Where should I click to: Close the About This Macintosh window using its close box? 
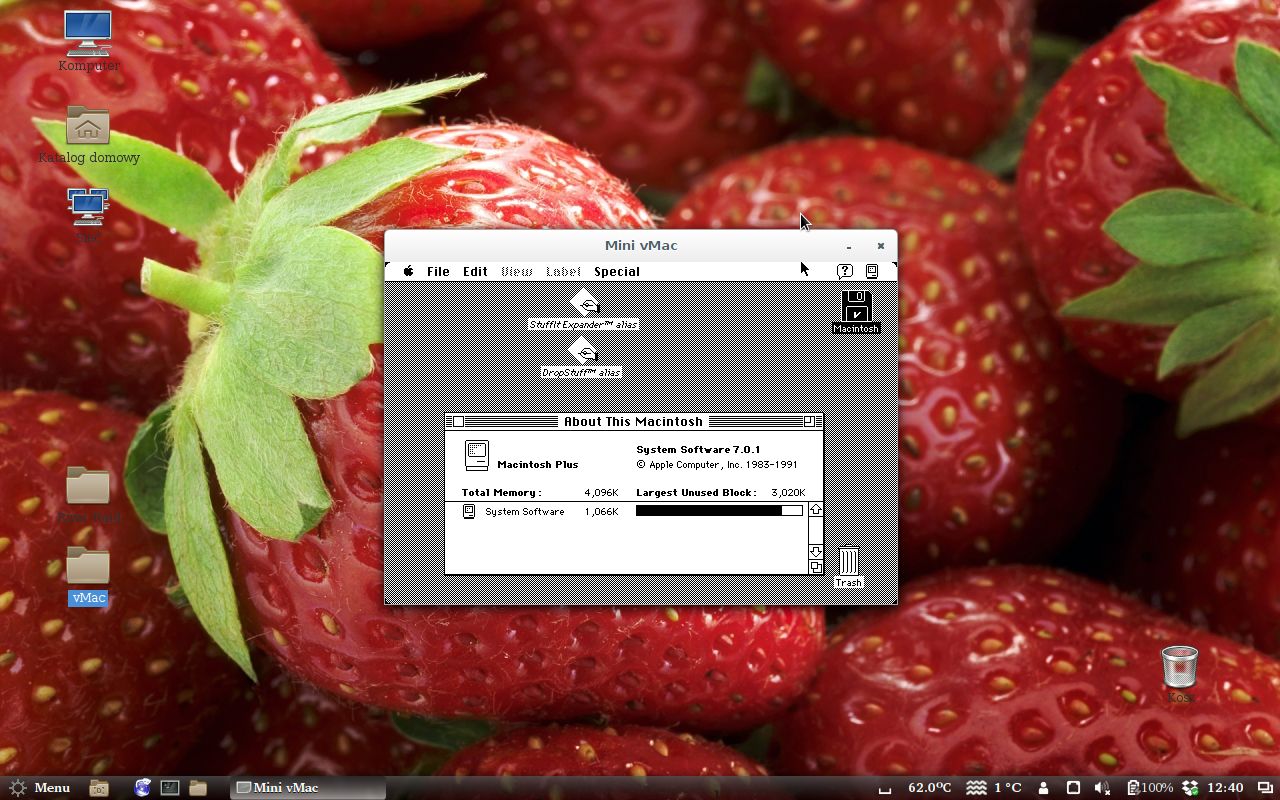458,421
